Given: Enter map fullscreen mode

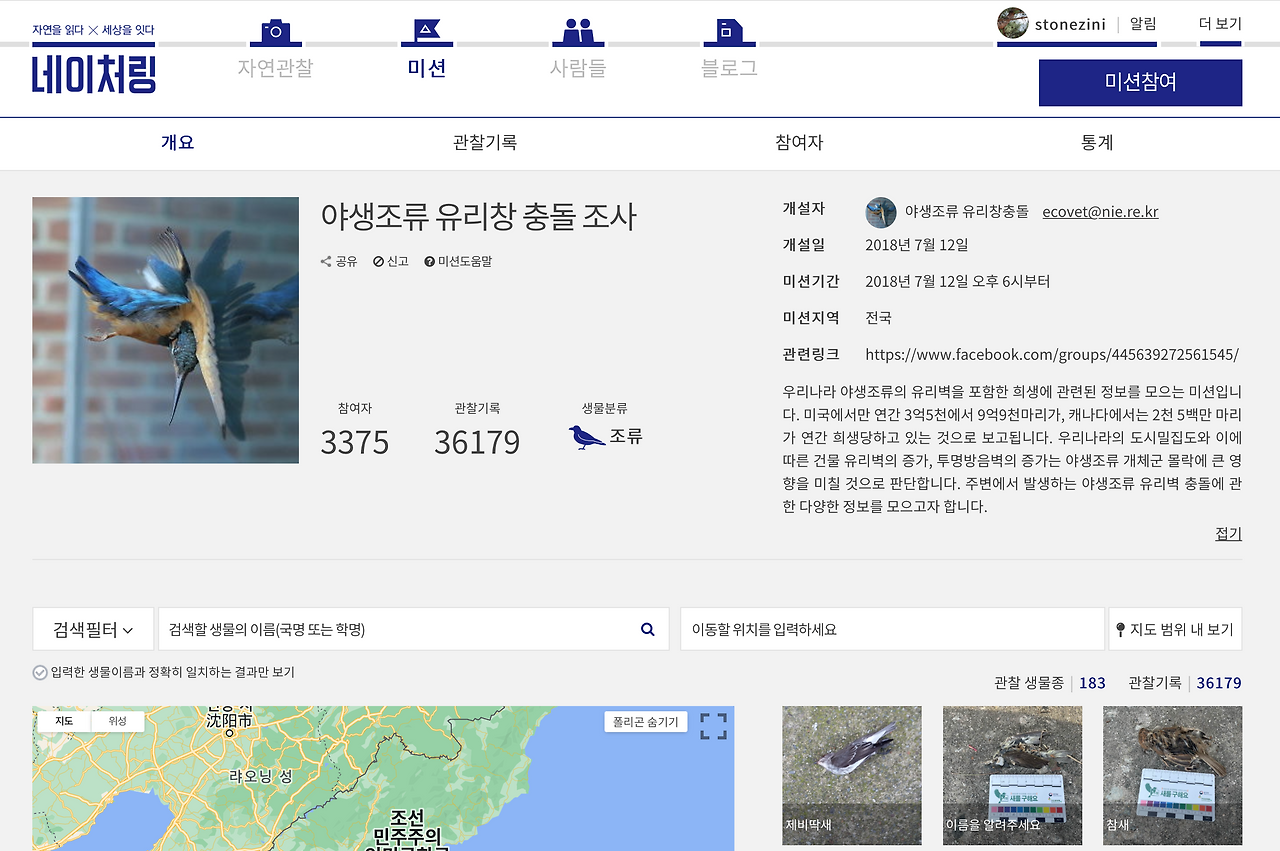Looking at the screenshot, I should [714, 724].
